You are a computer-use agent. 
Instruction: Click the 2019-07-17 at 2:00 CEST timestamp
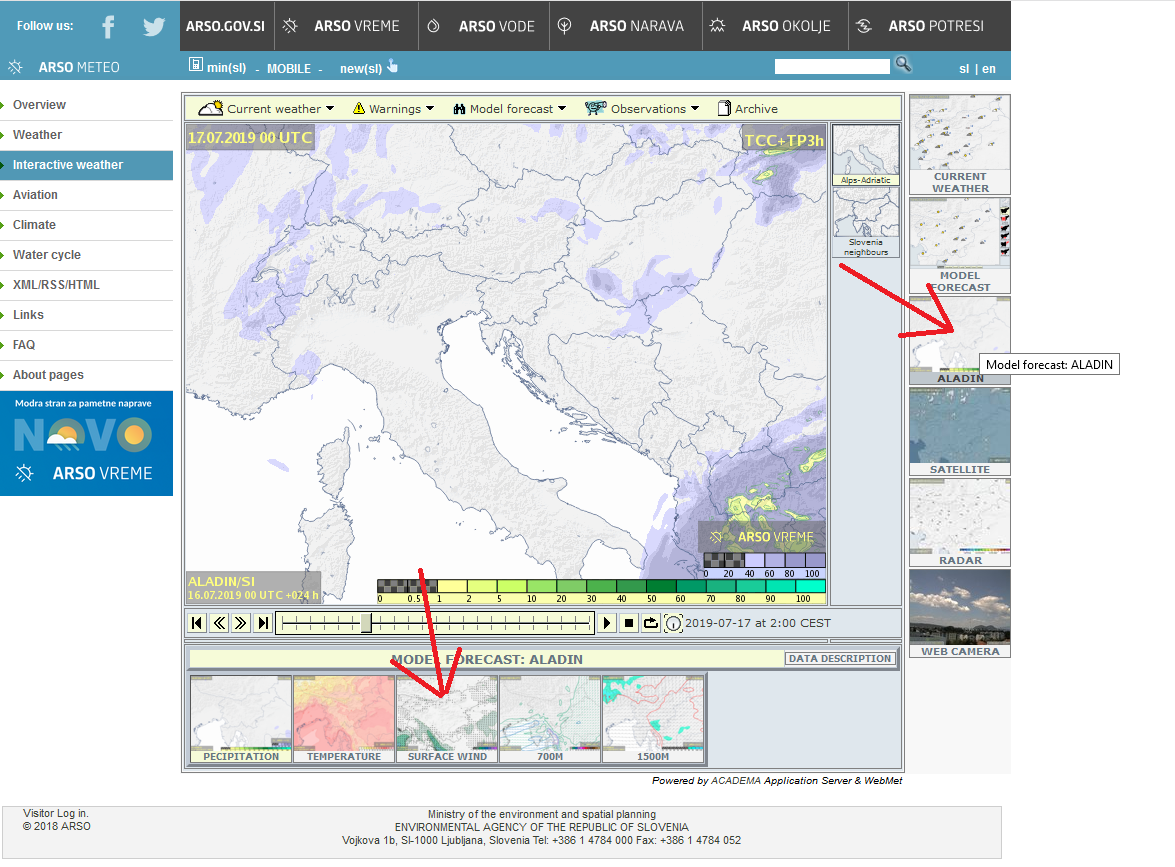(x=758, y=623)
